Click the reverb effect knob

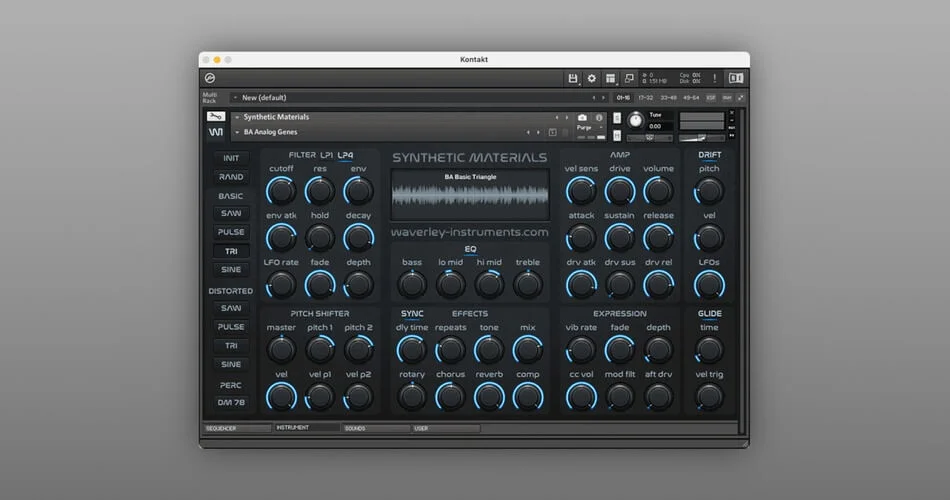(x=489, y=397)
